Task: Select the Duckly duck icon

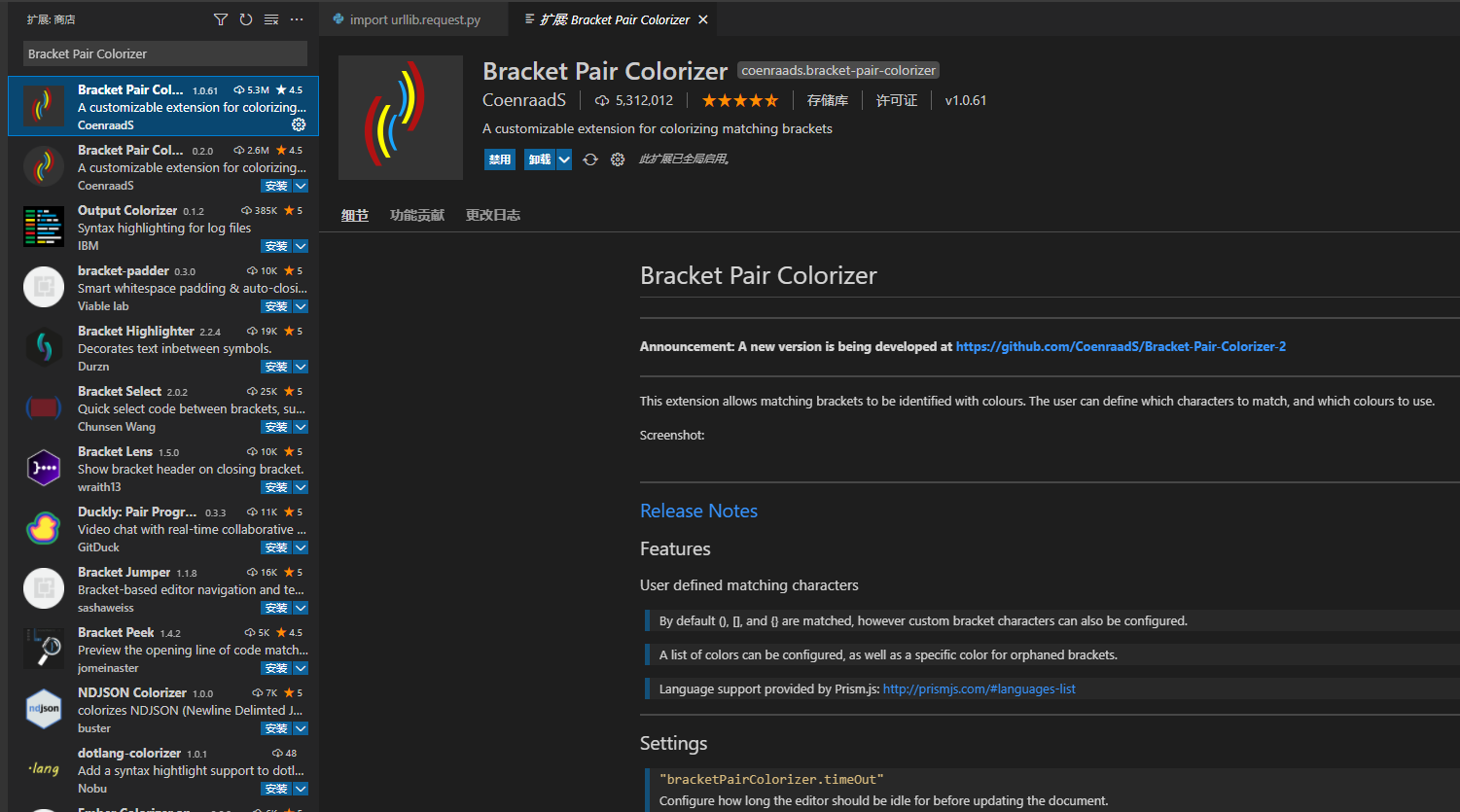Action: (x=44, y=528)
